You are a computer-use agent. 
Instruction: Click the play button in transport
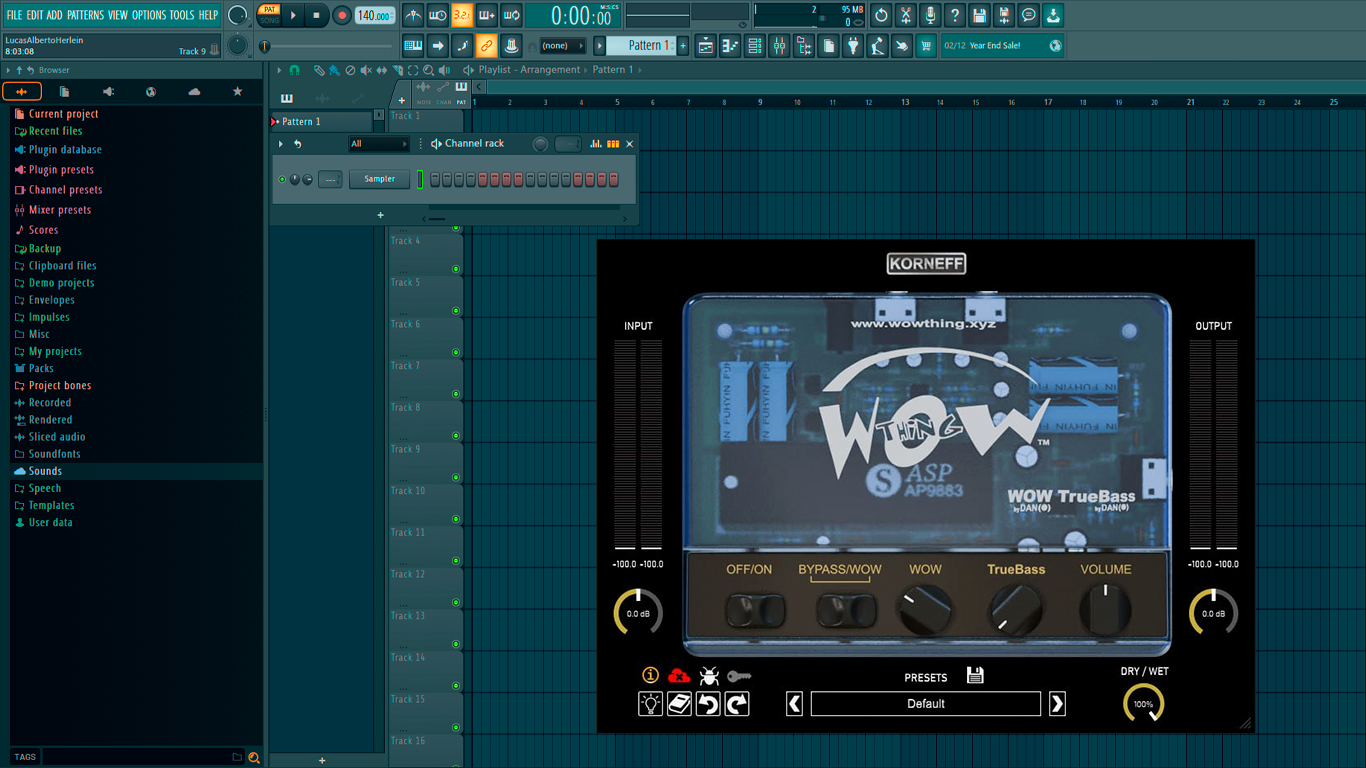coord(293,15)
